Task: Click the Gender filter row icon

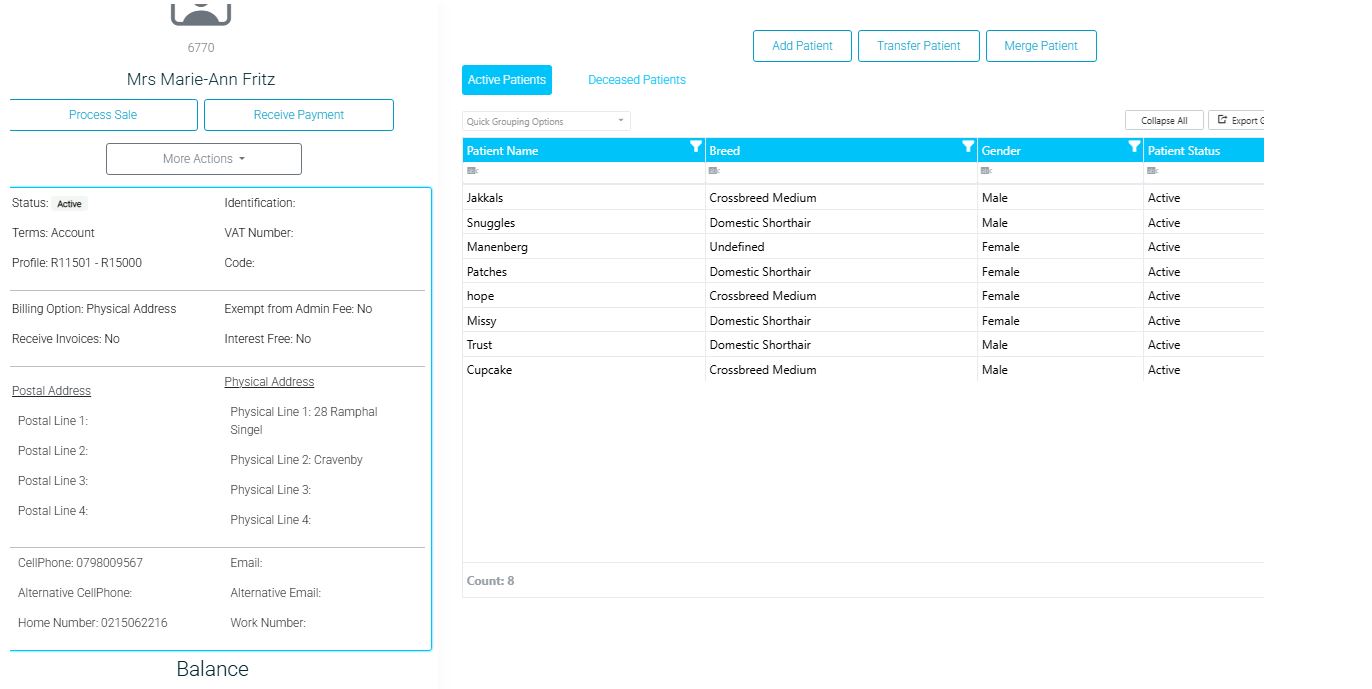Action: click(988, 172)
